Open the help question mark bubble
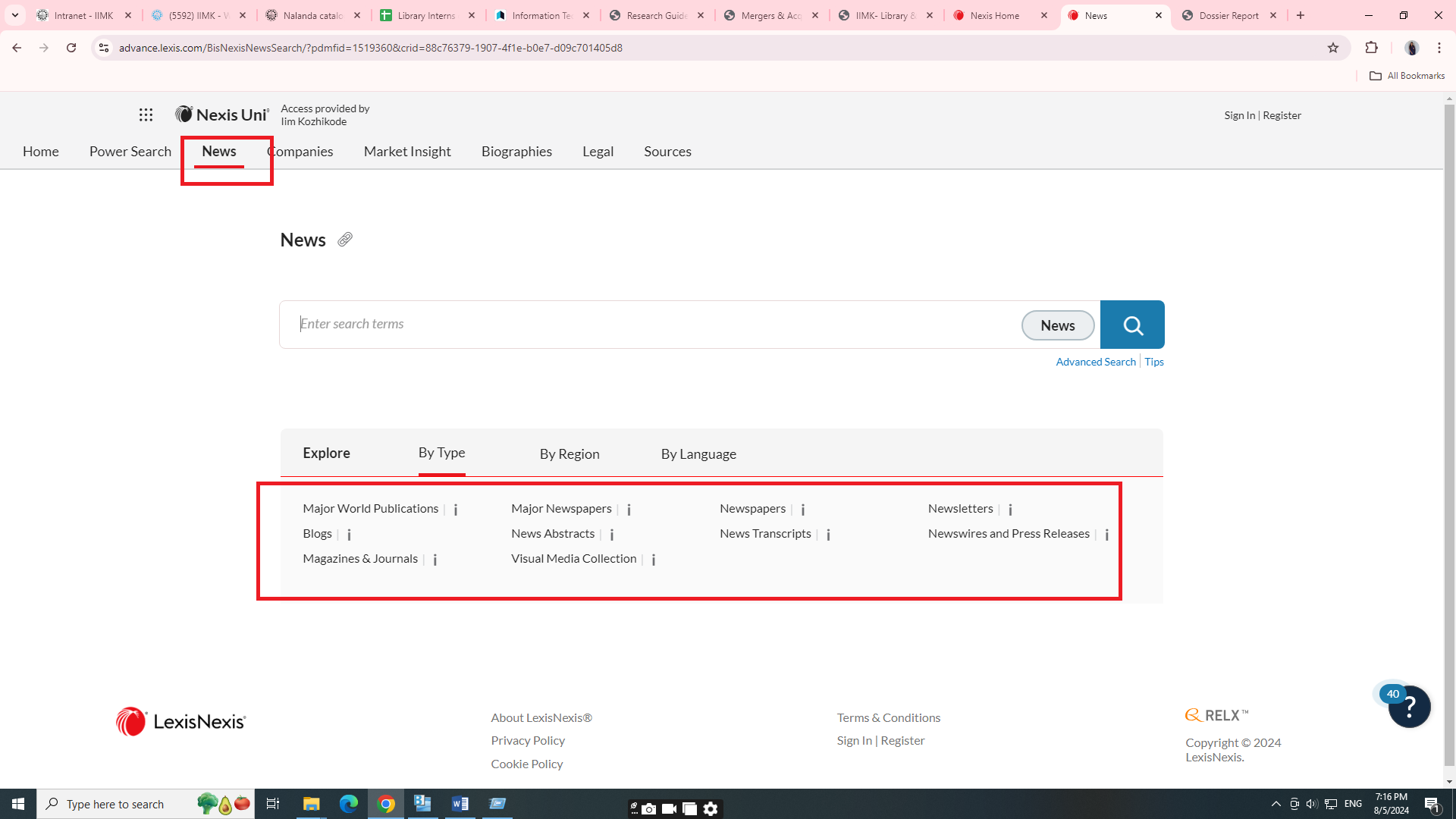Viewport: 1456px width, 819px height. click(x=1409, y=707)
